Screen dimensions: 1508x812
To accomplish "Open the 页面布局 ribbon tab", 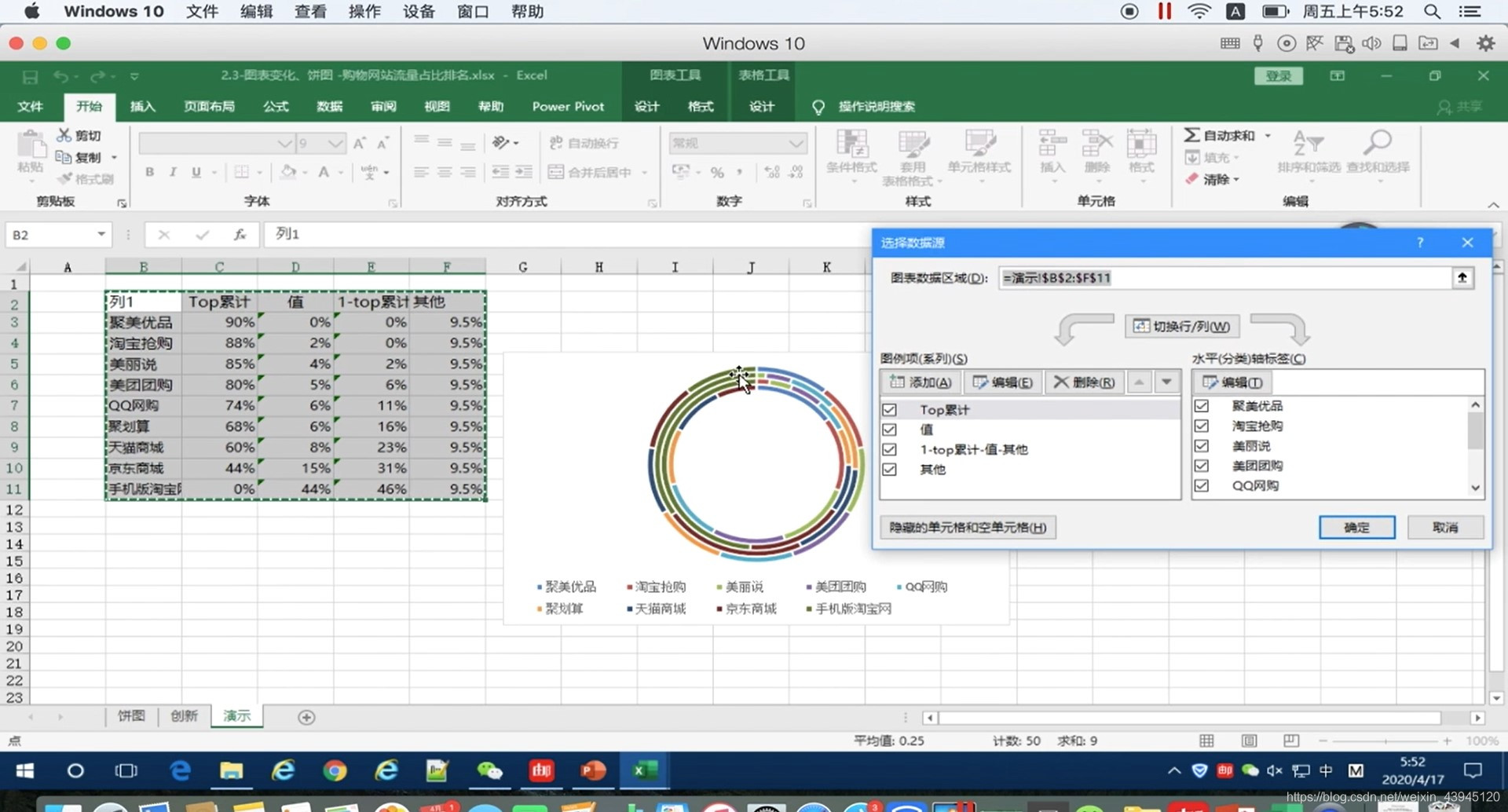I will click(x=209, y=107).
